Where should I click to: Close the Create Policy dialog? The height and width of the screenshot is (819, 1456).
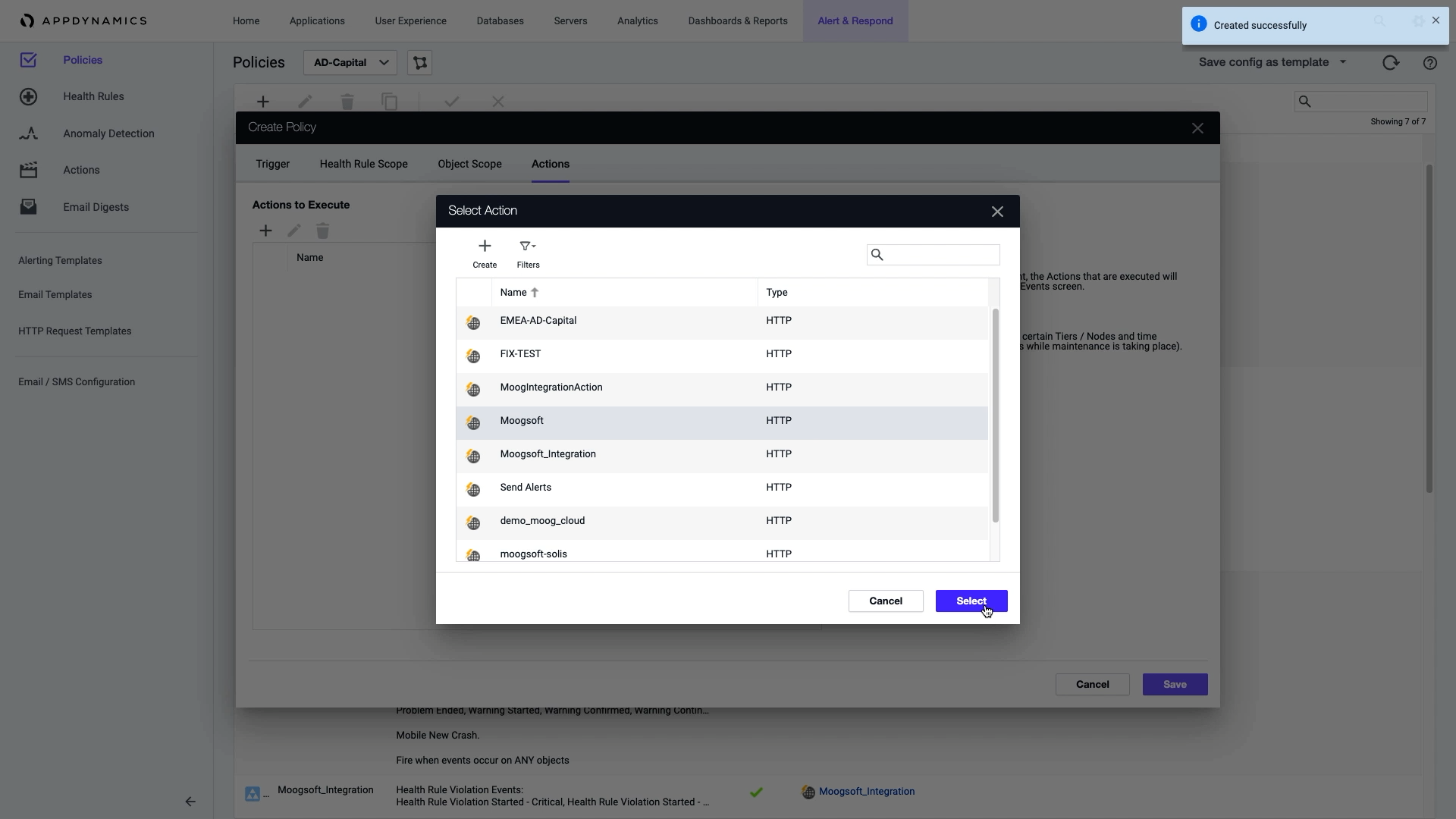coord(1197,128)
